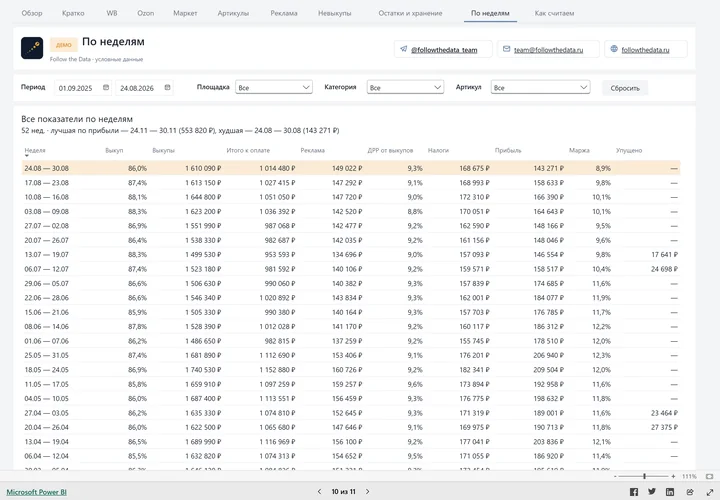Click Упущено value 24 698 ₽
Viewport: 720px width, 500px height.
(x=664, y=269)
